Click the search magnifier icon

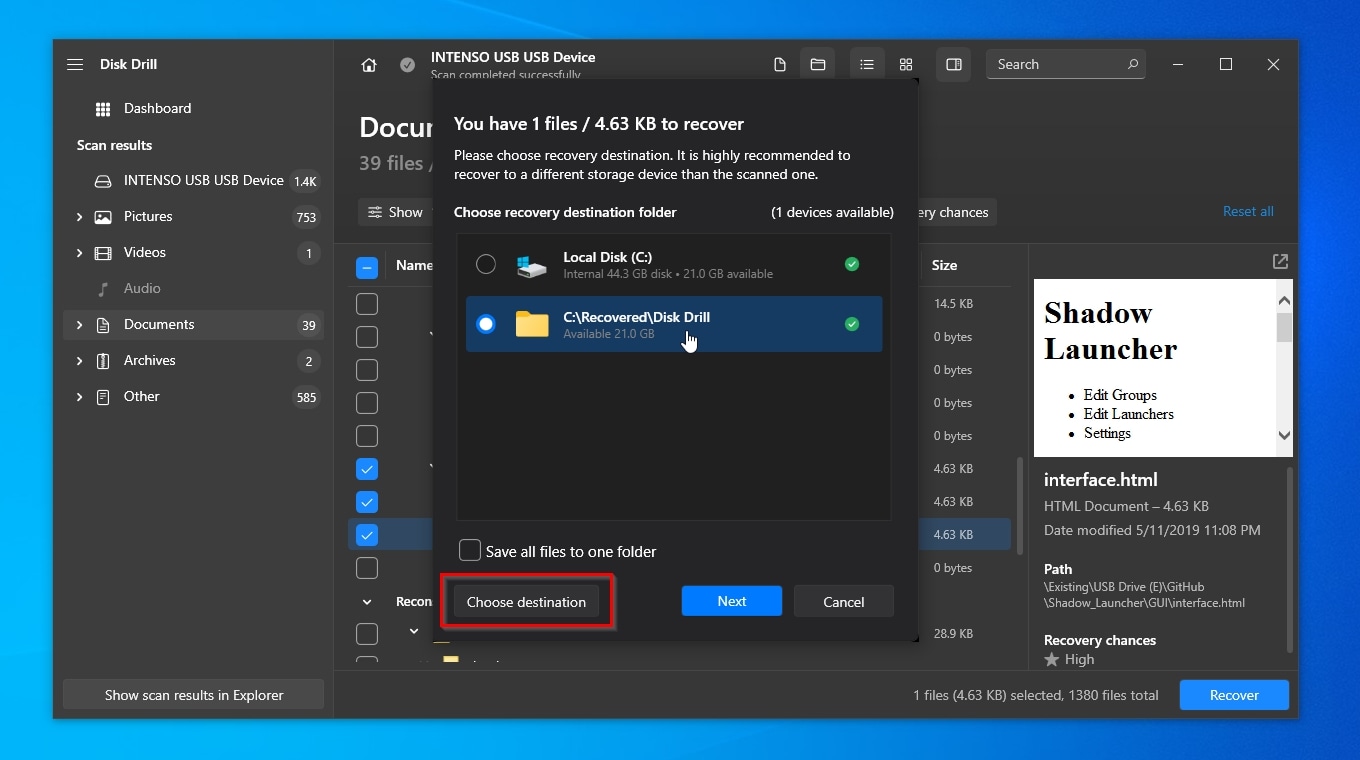point(1133,64)
